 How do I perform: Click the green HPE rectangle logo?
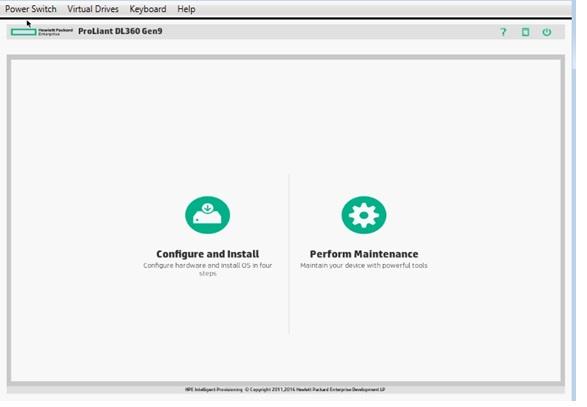point(24,32)
